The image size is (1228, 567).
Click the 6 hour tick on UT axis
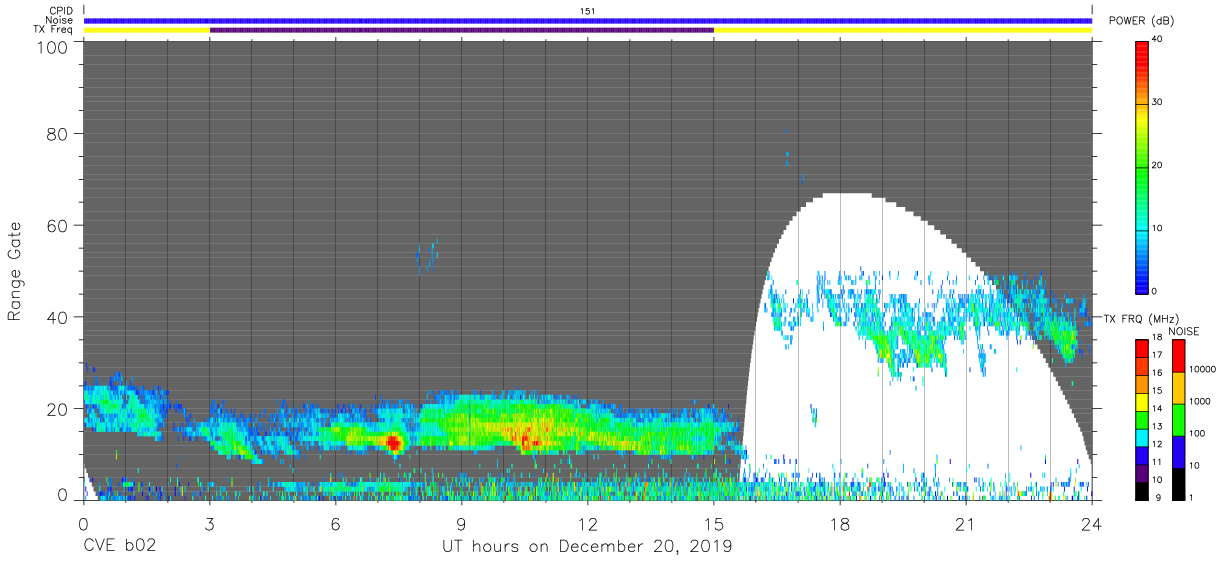(x=335, y=523)
